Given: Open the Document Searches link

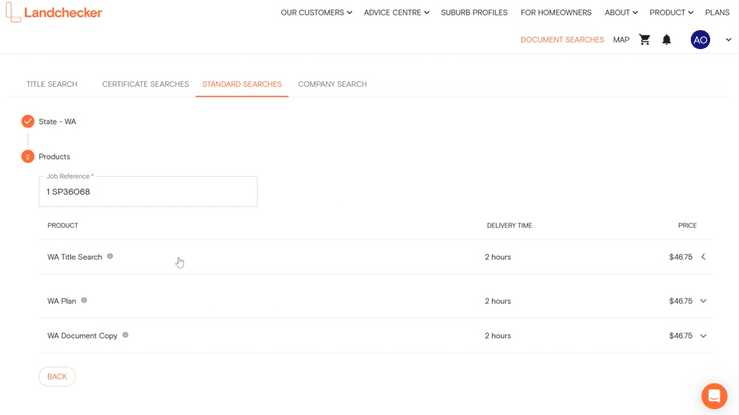Looking at the screenshot, I should 562,40.
